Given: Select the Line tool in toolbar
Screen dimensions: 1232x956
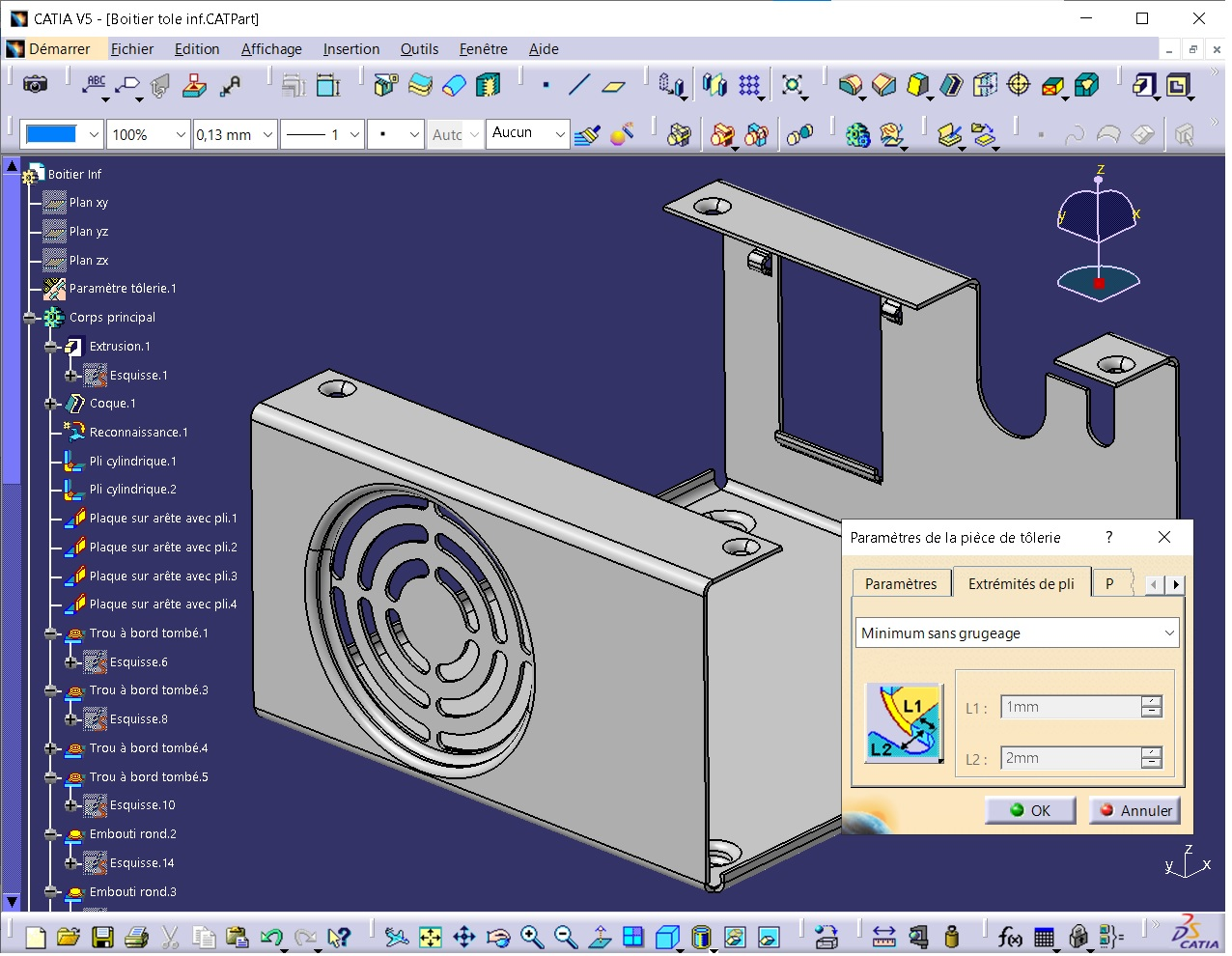Looking at the screenshot, I should [x=579, y=85].
